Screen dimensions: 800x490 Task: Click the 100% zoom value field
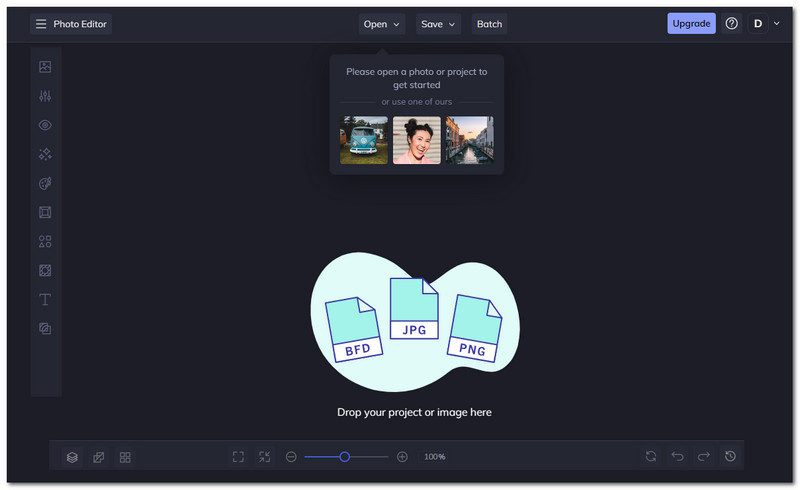point(435,457)
